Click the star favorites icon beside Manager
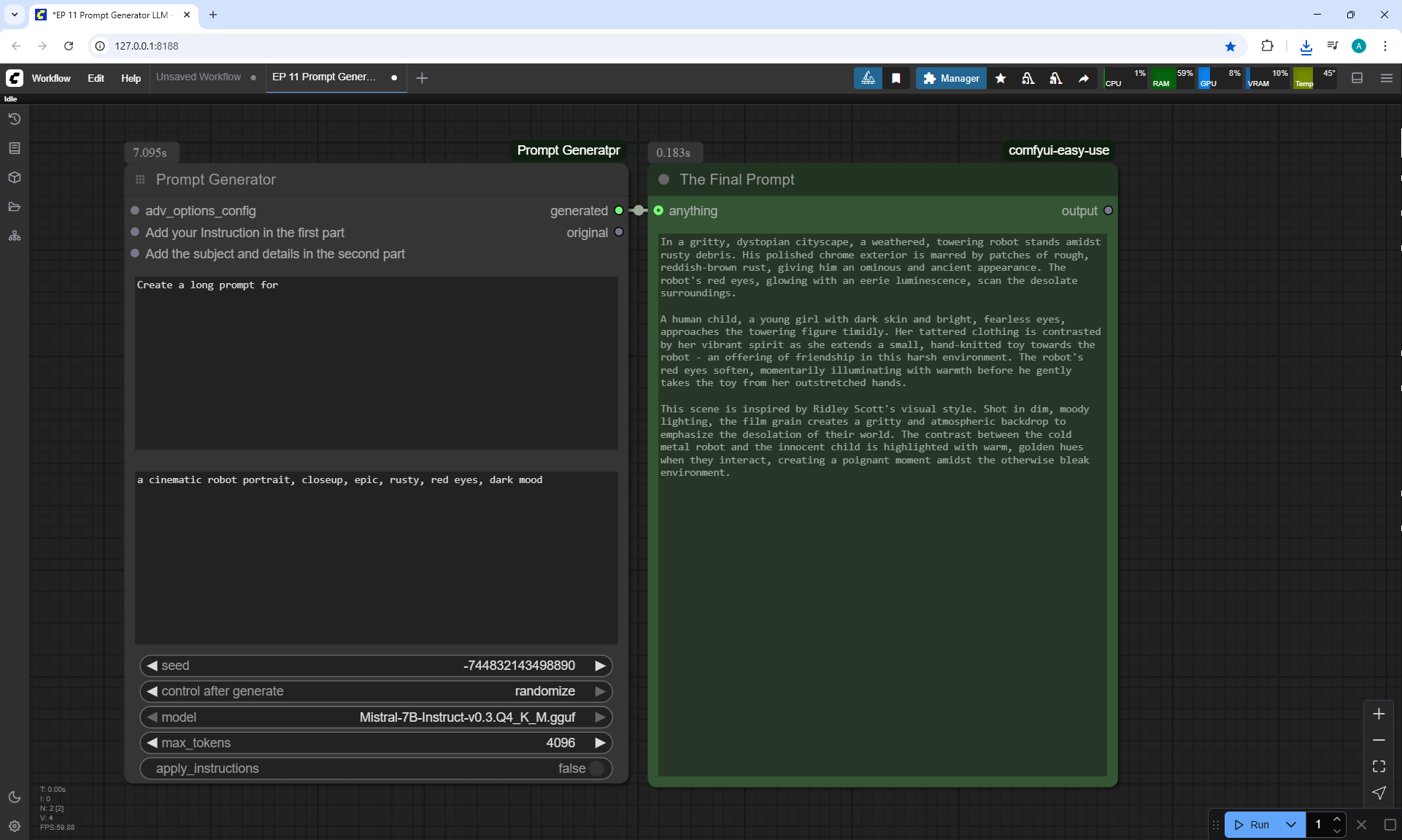 tap(1001, 78)
